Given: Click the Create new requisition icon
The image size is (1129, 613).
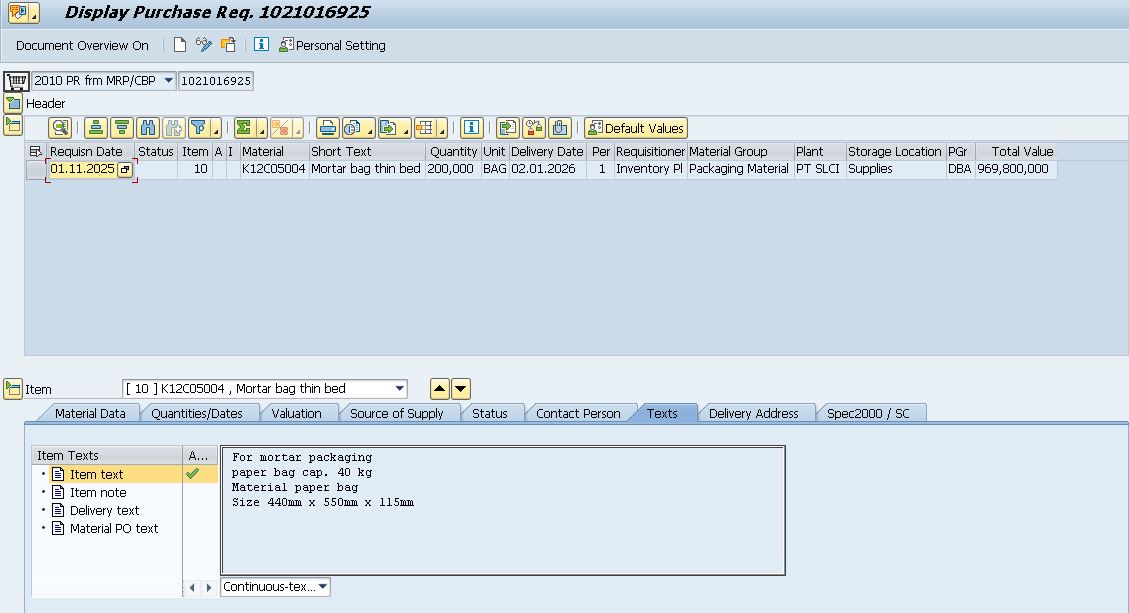Looking at the screenshot, I should point(180,45).
